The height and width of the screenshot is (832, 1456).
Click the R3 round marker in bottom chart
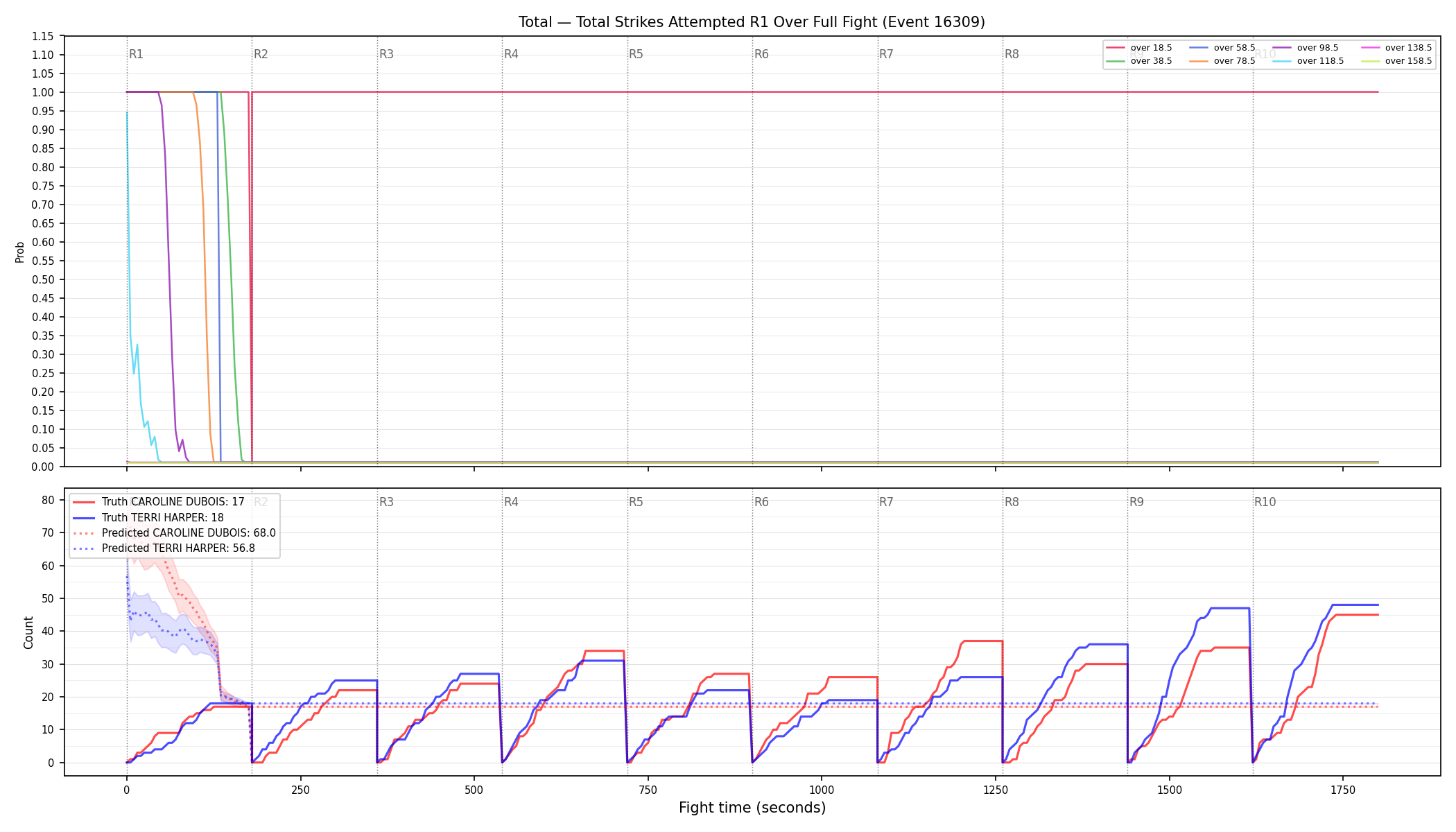click(386, 502)
